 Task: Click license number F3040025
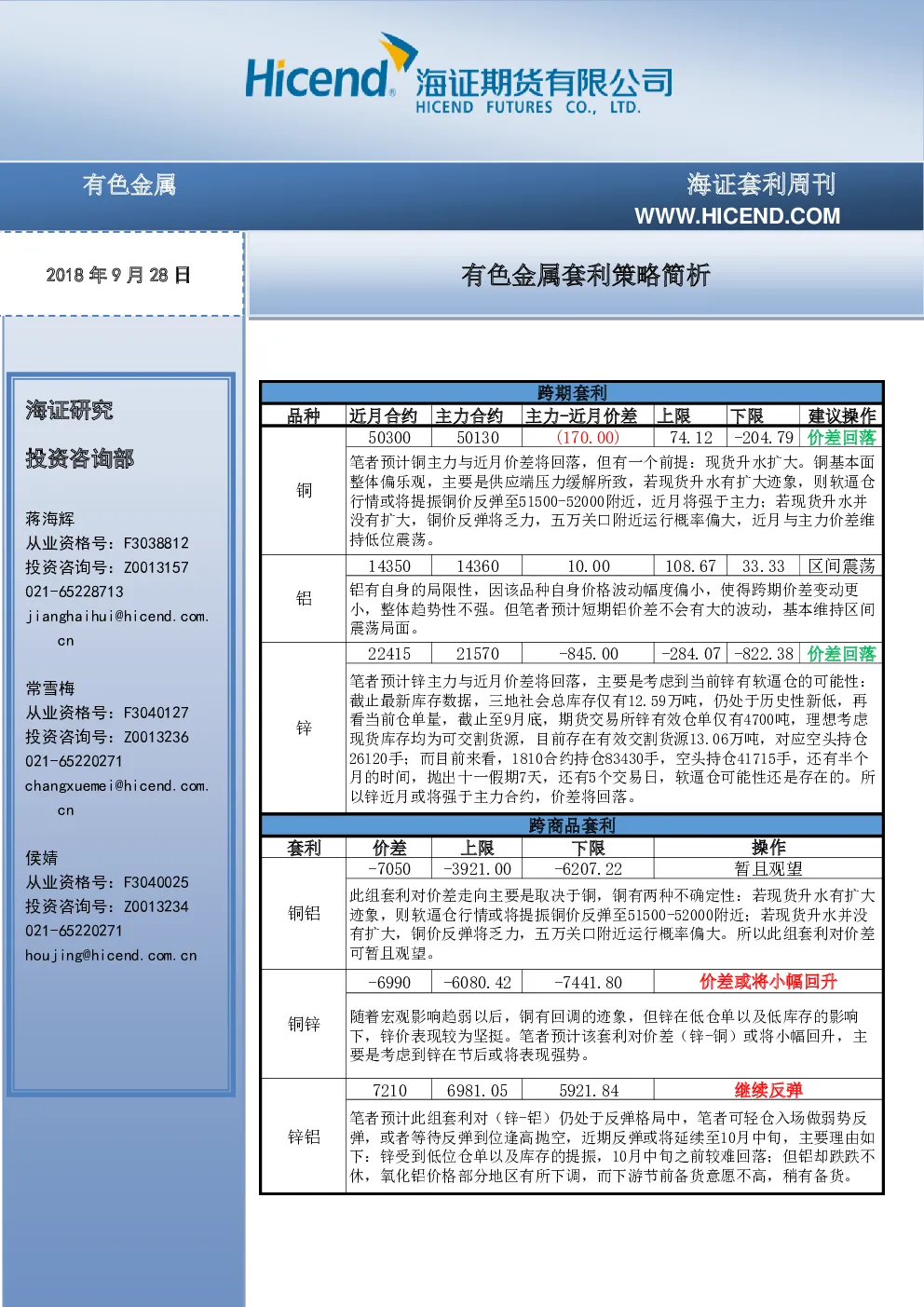click(156, 882)
